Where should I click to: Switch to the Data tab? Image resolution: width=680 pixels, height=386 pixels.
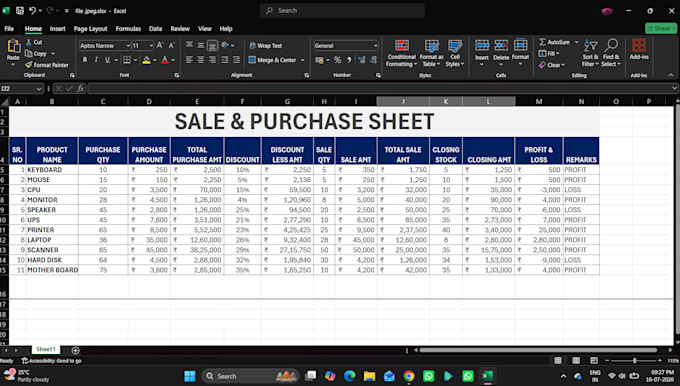pyautogui.click(x=155, y=29)
